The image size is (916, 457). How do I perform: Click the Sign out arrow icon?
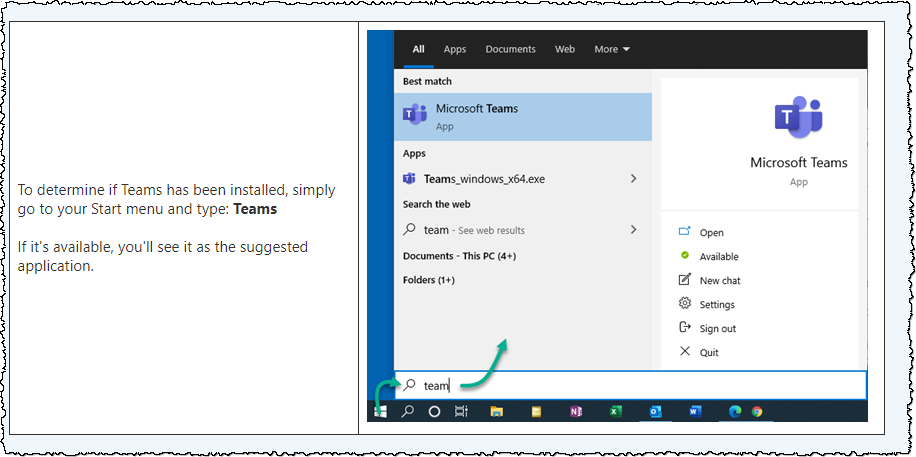(x=685, y=327)
